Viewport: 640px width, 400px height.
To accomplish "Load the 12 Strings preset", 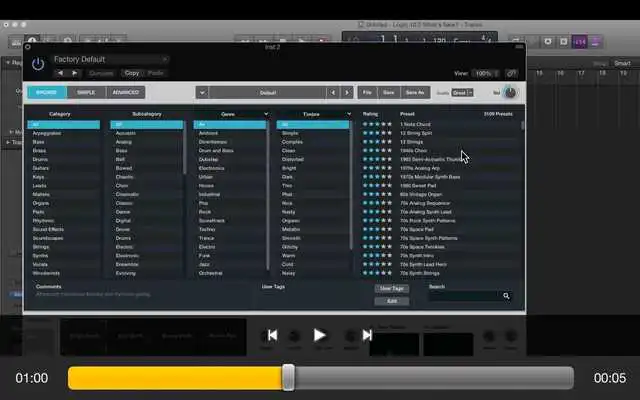I will (411, 142).
